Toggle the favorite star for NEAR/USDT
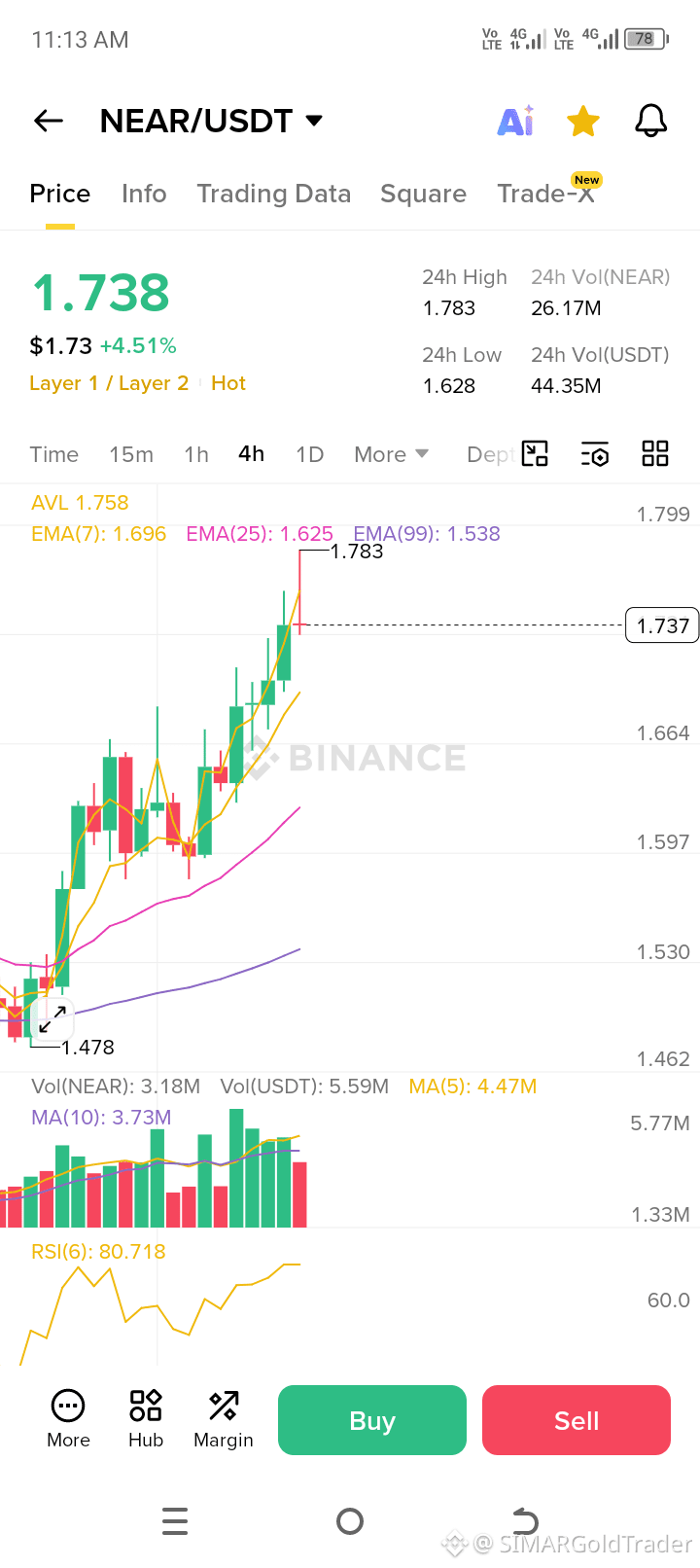 pyautogui.click(x=583, y=122)
